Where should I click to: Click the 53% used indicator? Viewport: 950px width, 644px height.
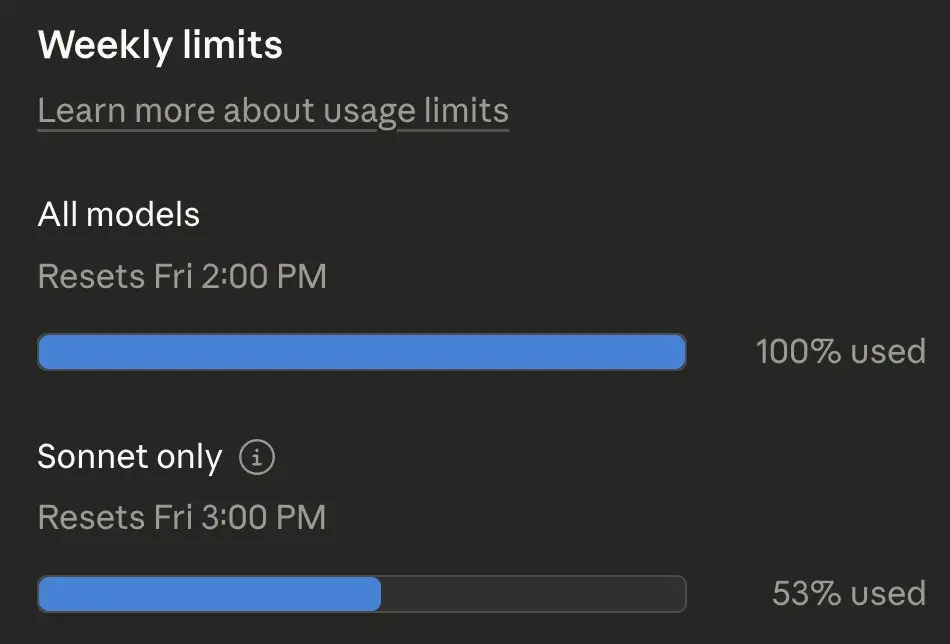point(848,594)
